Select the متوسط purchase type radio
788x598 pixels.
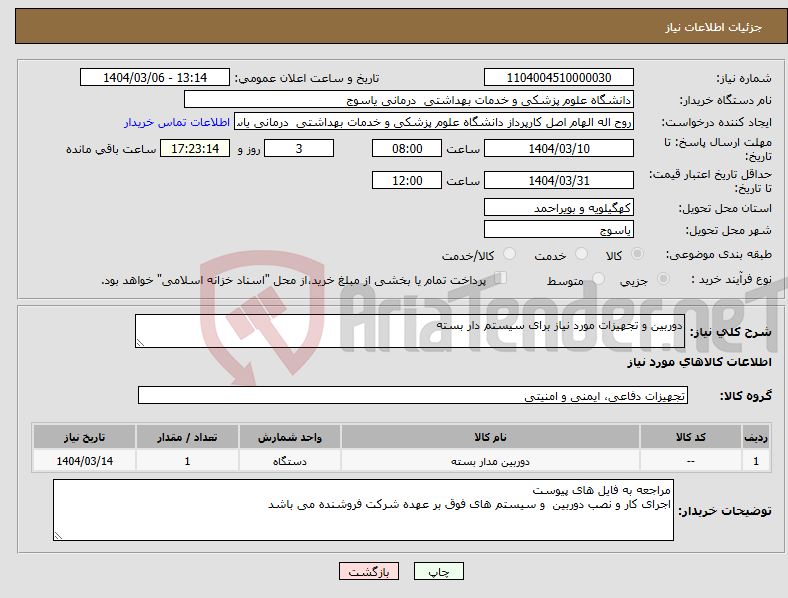598,279
